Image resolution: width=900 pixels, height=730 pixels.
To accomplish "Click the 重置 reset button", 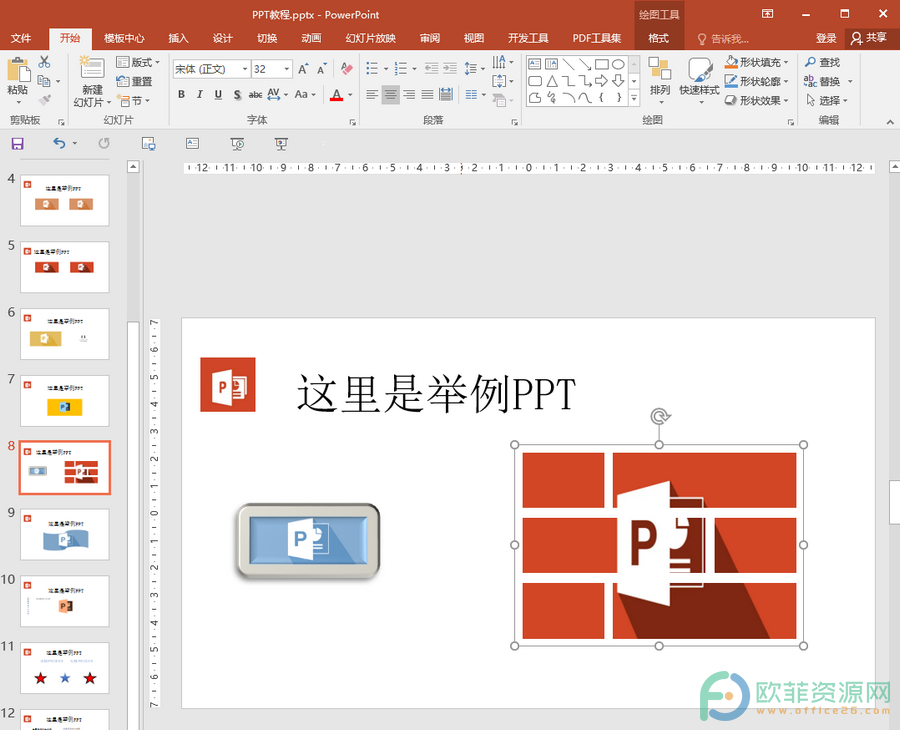I will click(x=134, y=81).
